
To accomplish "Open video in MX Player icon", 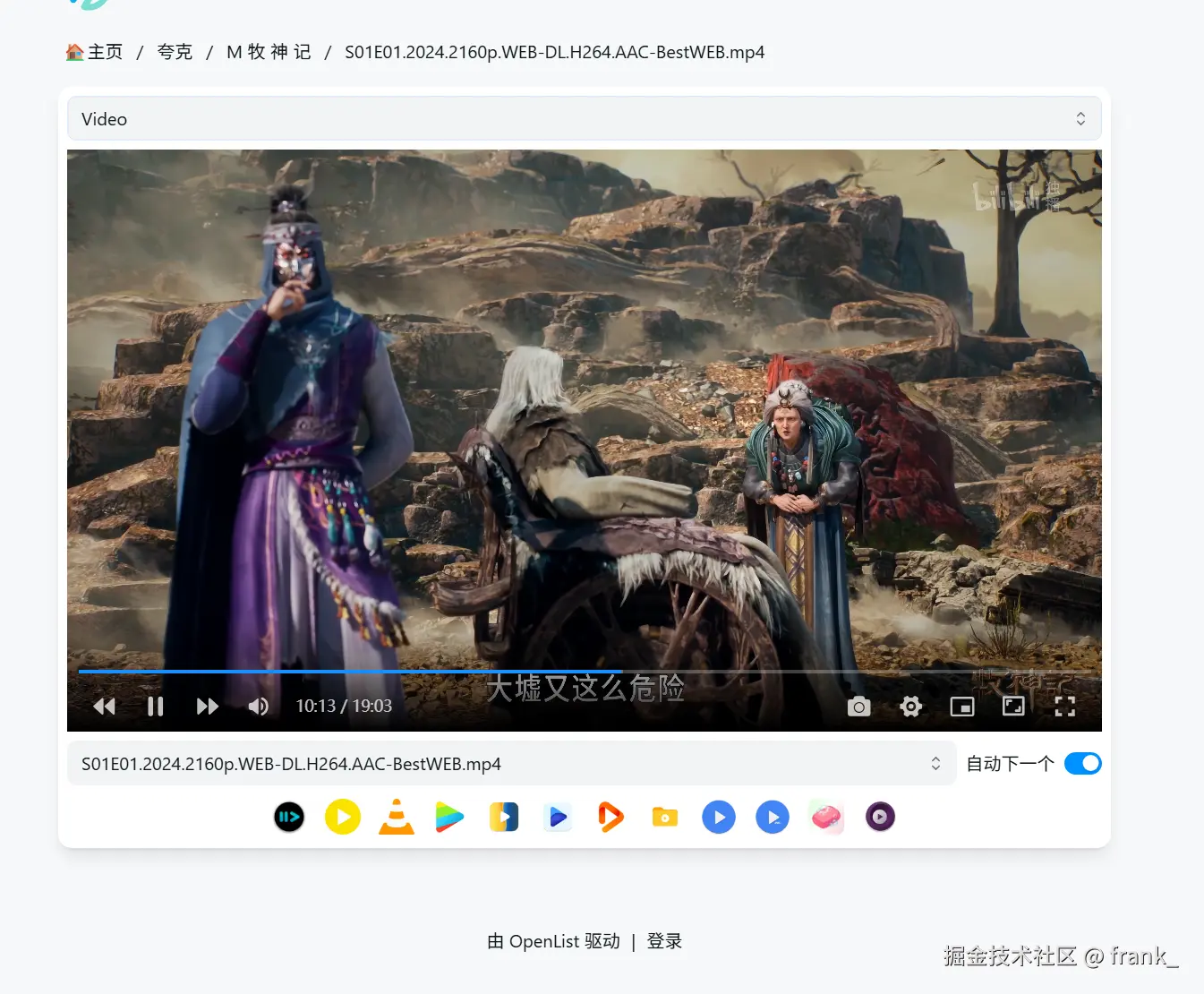I will click(x=719, y=817).
